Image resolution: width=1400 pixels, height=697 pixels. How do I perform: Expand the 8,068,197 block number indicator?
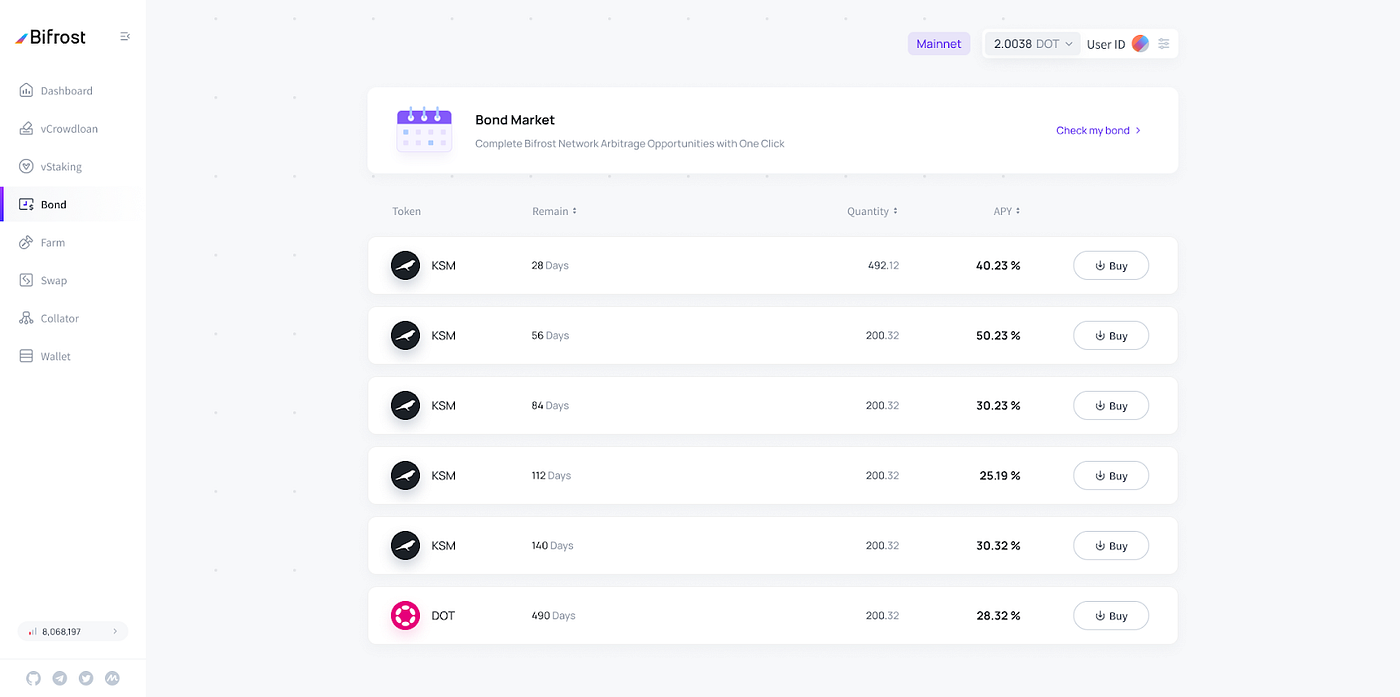coord(73,632)
